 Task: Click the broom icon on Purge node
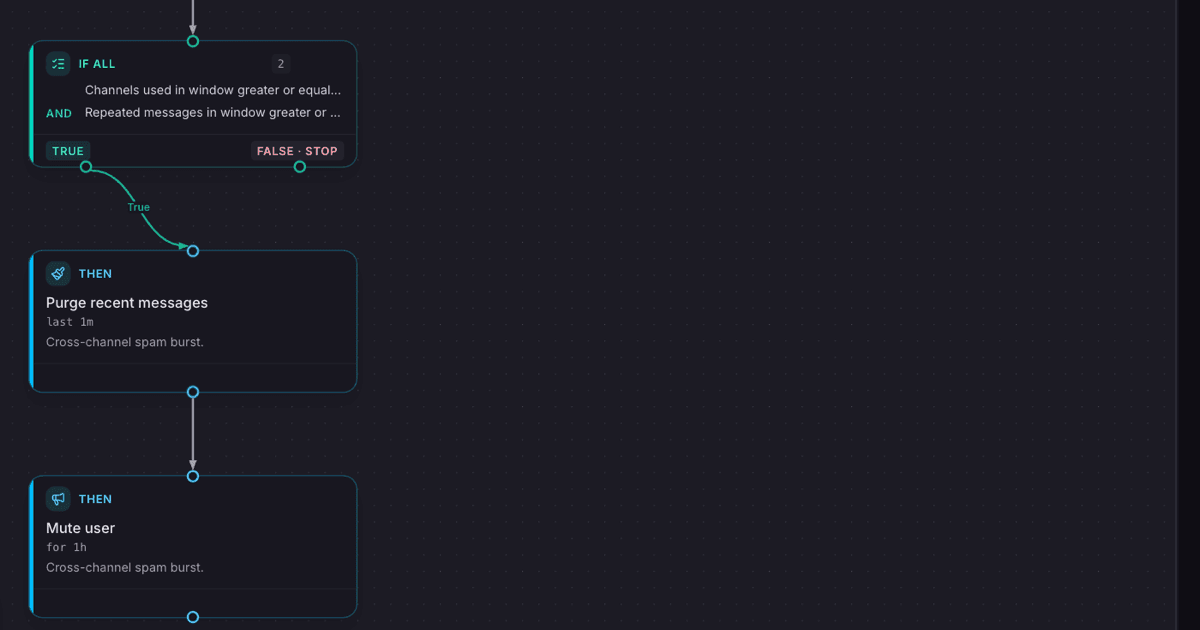pyautogui.click(x=58, y=274)
